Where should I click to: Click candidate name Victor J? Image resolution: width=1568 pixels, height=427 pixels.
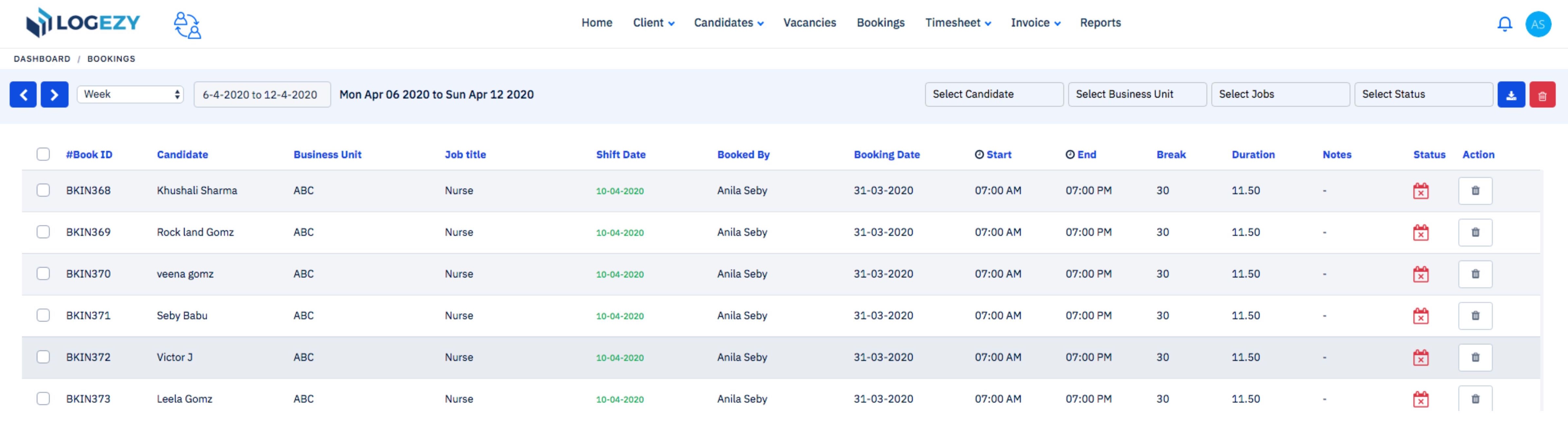(175, 357)
